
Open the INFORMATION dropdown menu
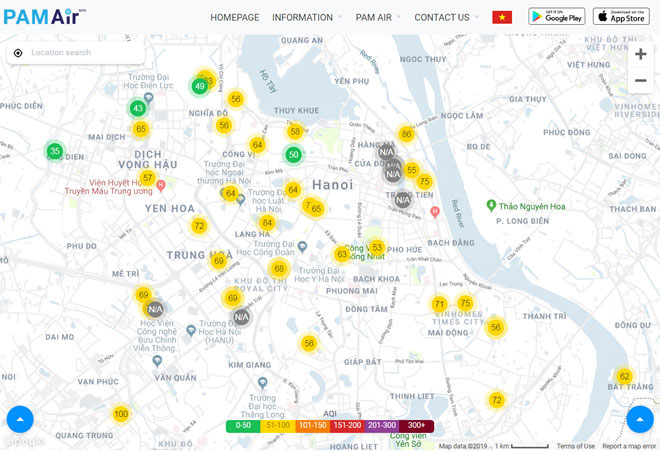(x=306, y=17)
